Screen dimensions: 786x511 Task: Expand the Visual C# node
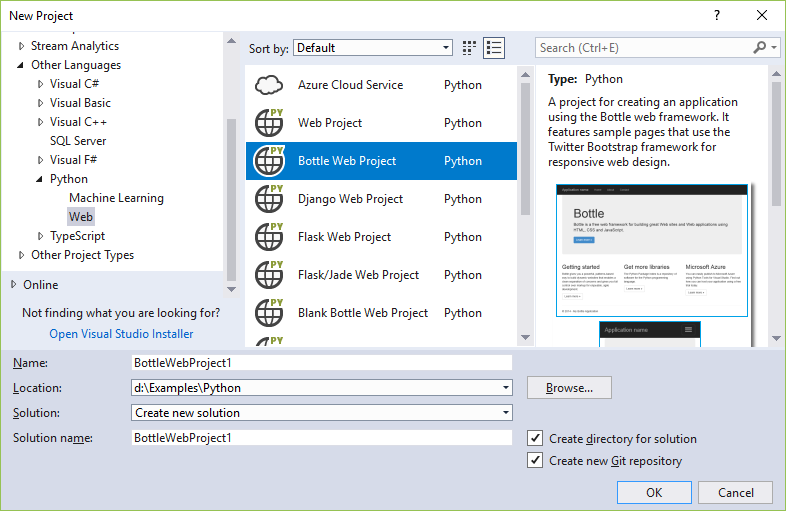click(x=41, y=84)
